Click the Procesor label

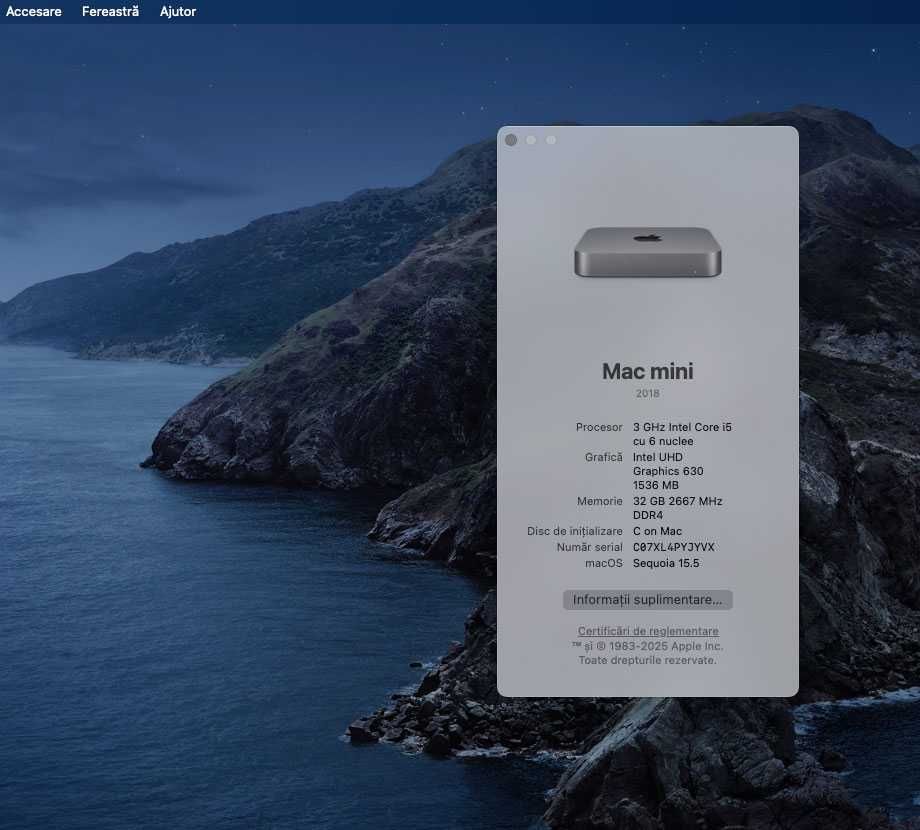click(598, 427)
